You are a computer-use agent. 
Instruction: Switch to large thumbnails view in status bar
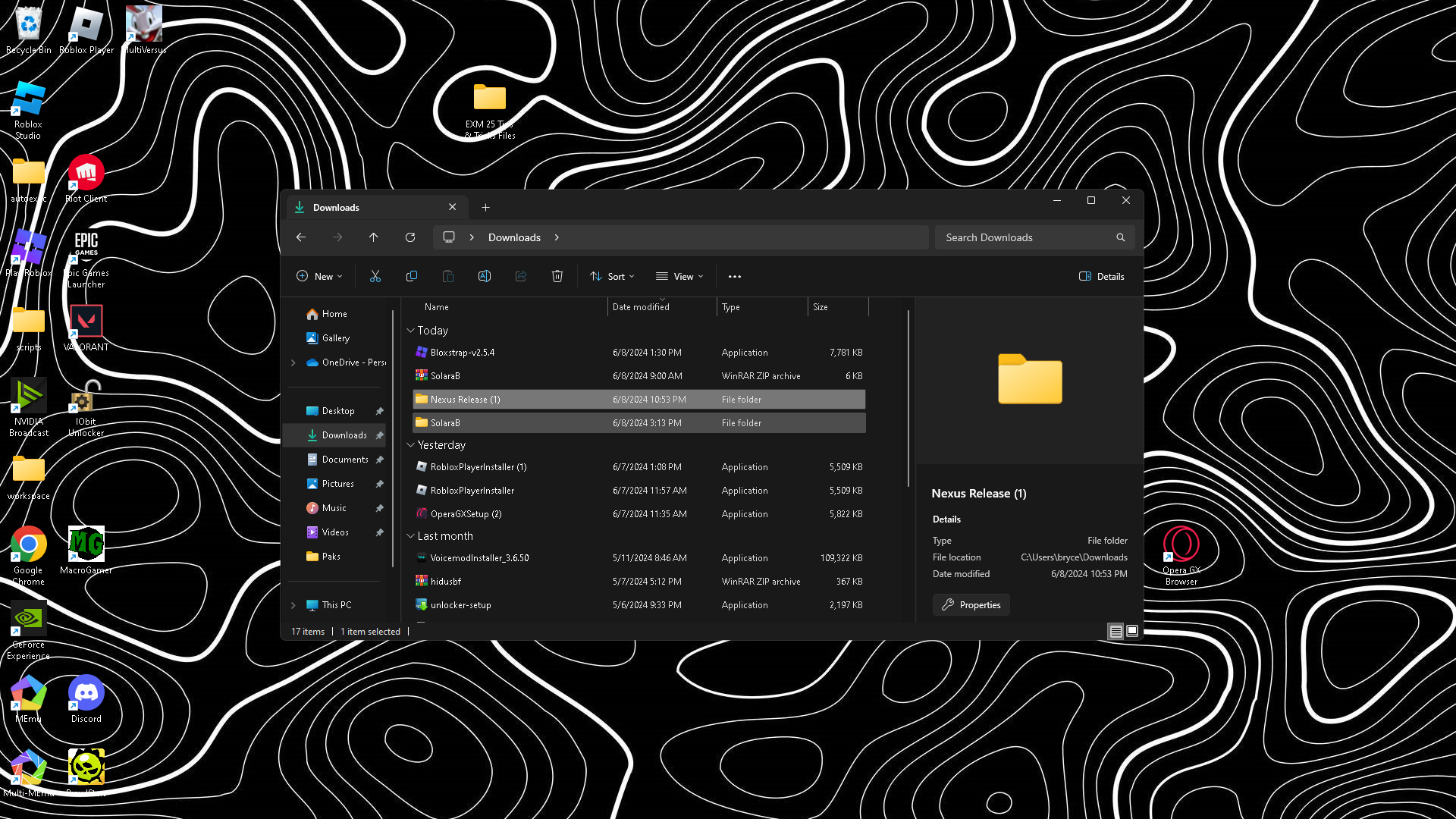pos(1132,631)
